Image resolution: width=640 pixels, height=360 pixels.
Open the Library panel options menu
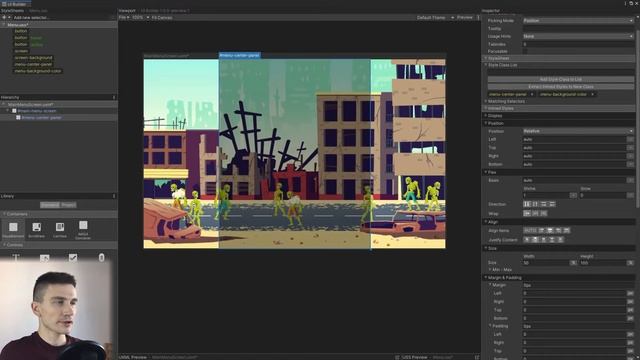[114, 196]
